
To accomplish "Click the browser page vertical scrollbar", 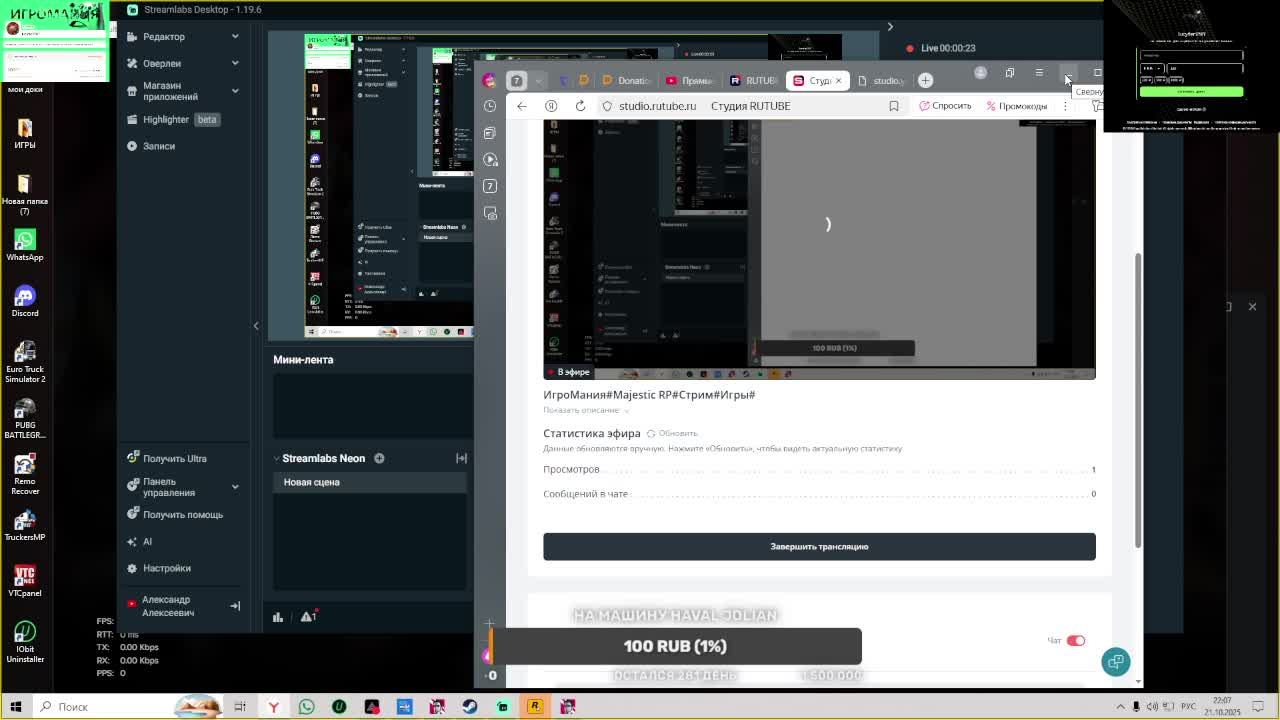I will tap(1138, 400).
